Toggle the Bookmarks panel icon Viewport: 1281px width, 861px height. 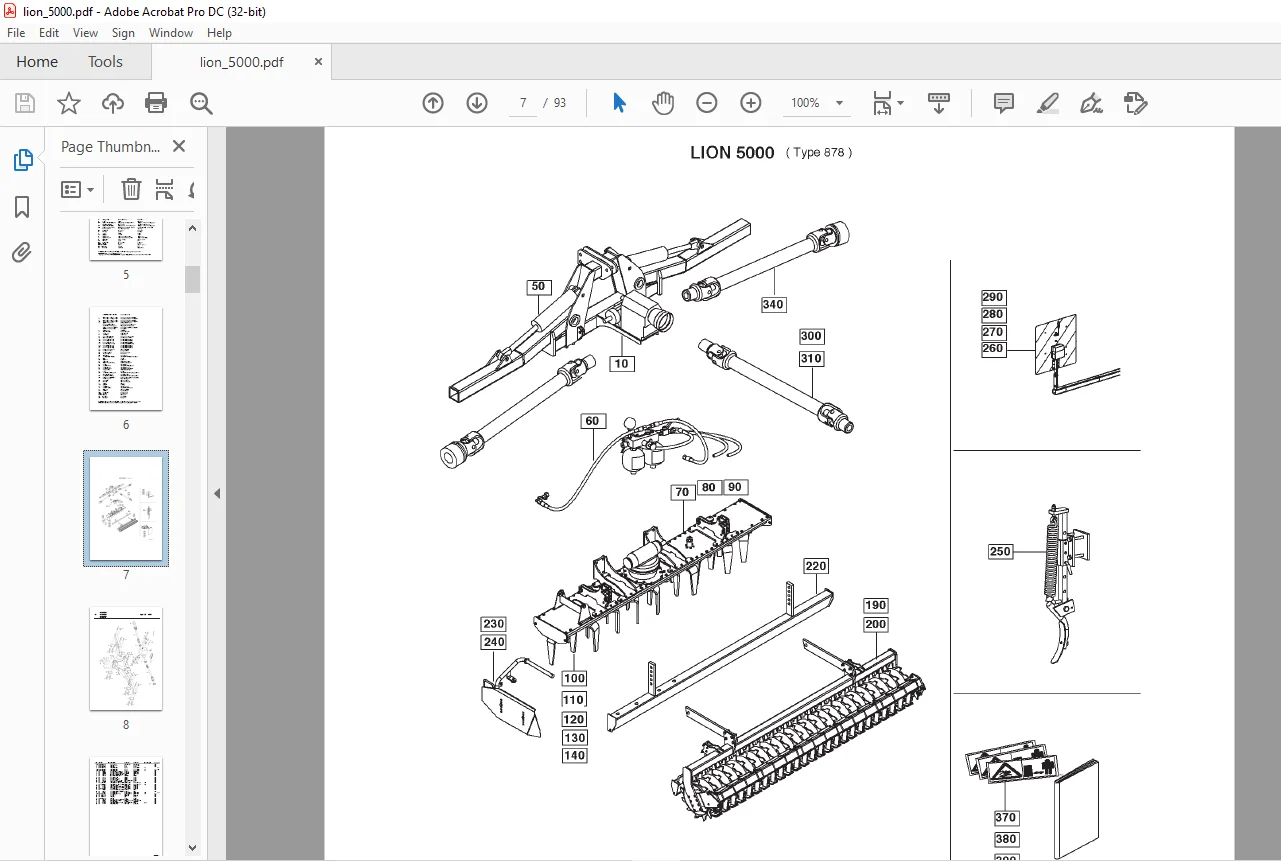pyautogui.click(x=22, y=207)
